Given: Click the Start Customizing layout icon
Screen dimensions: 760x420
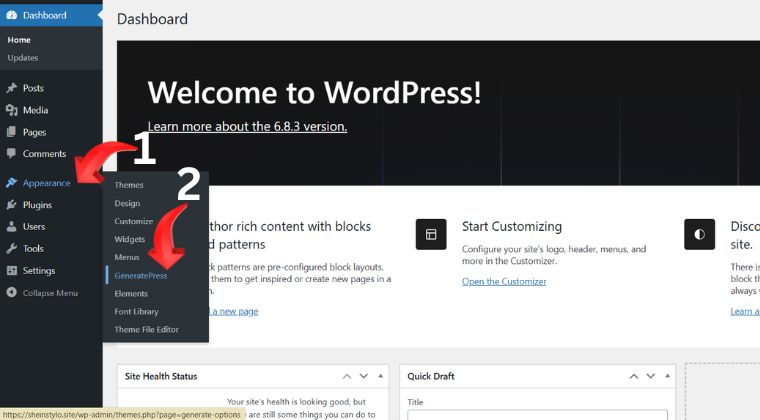Looking at the screenshot, I should click(x=430, y=234).
